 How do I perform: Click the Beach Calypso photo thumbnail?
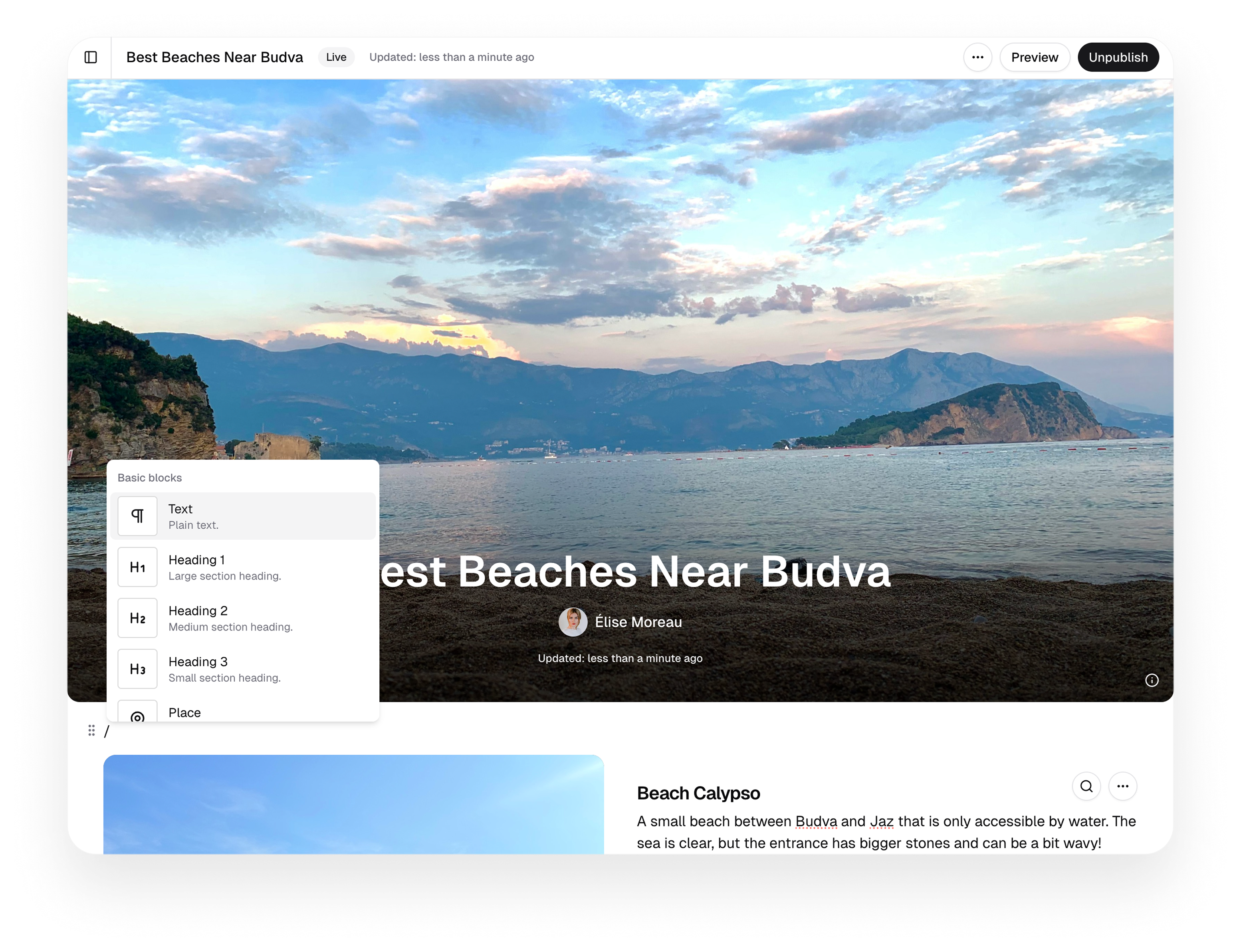point(353,805)
